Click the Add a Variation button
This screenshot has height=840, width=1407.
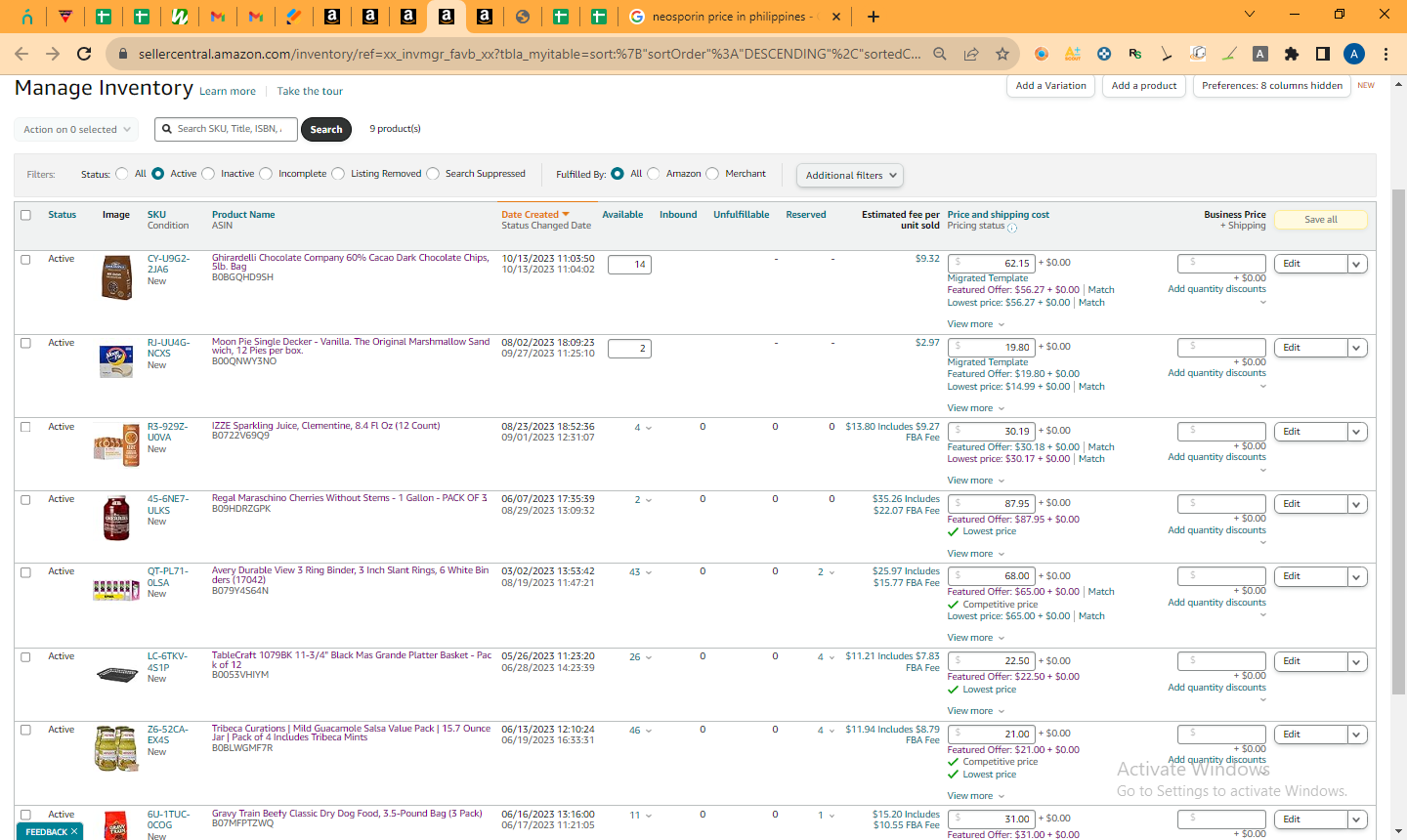click(1050, 86)
